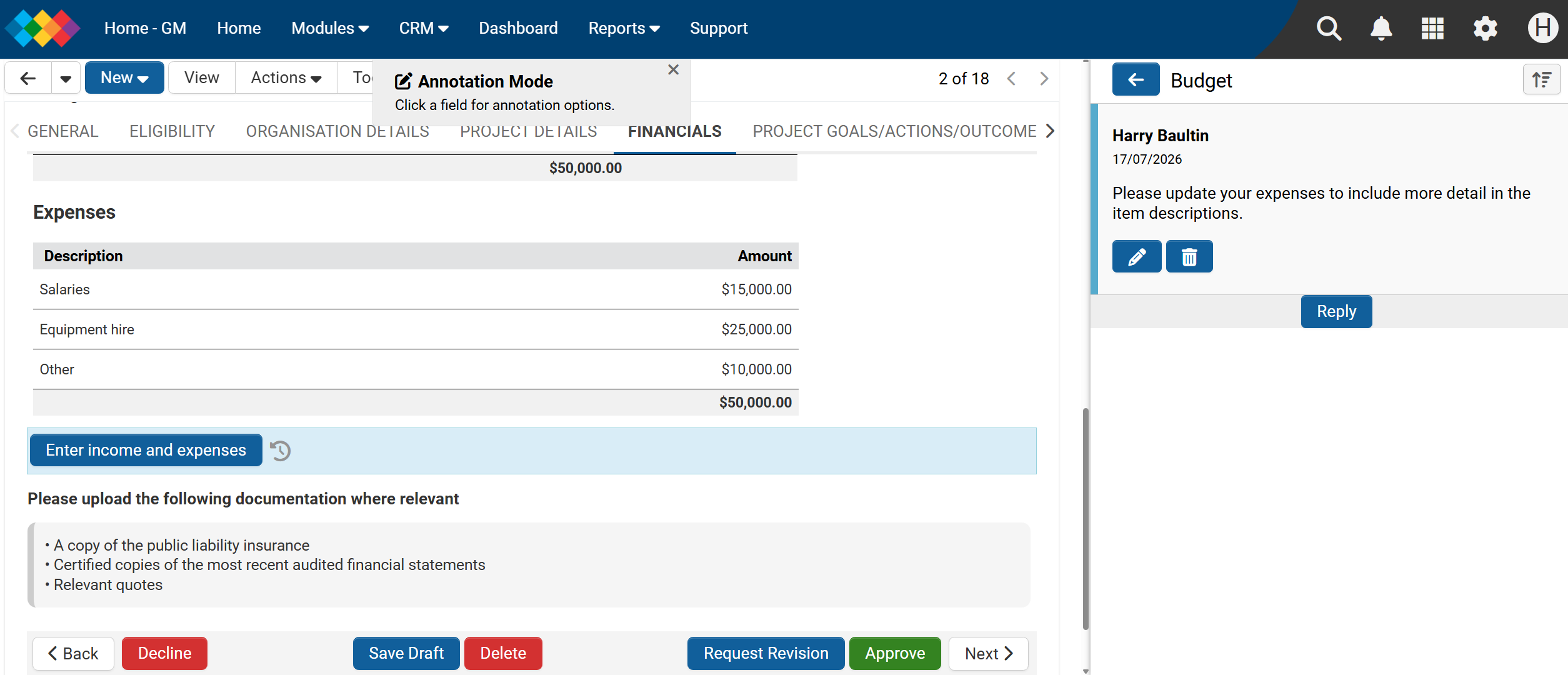This screenshot has width=1568, height=675.
Task: Open notifications bell icon
Action: 1381,29
